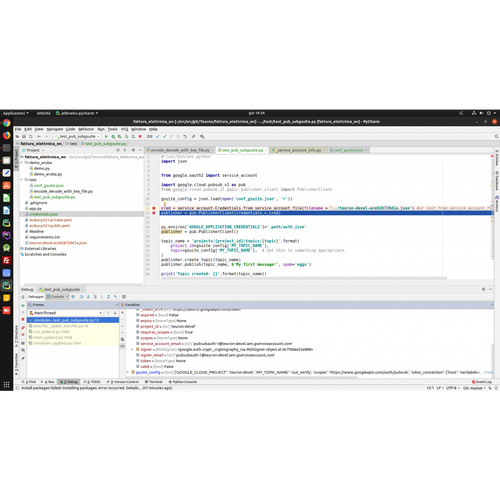The height and width of the screenshot is (500, 500).
Task: Click the Git commit green checkmark
Action: point(164,136)
